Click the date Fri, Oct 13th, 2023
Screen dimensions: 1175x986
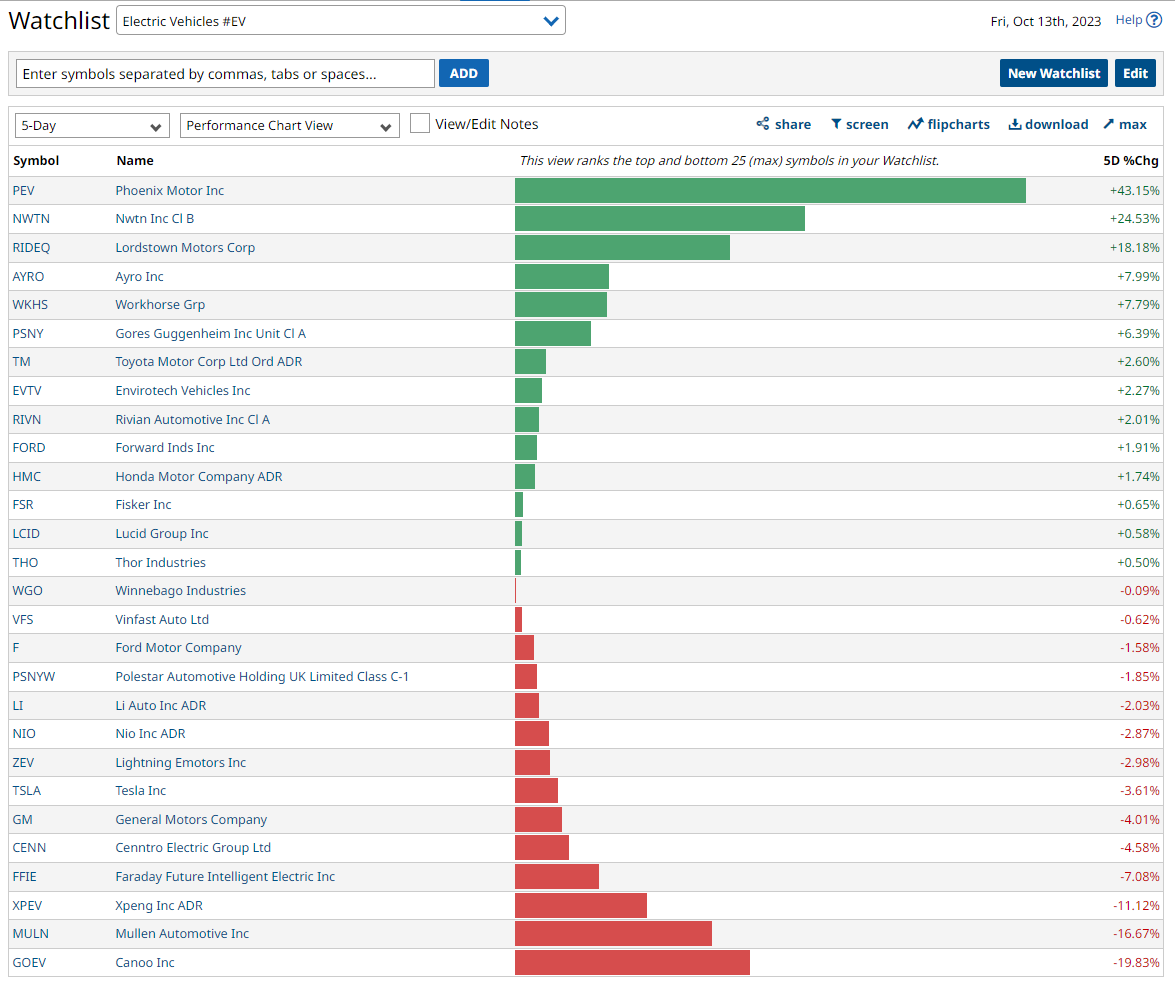pyautogui.click(x=1045, y=21)
